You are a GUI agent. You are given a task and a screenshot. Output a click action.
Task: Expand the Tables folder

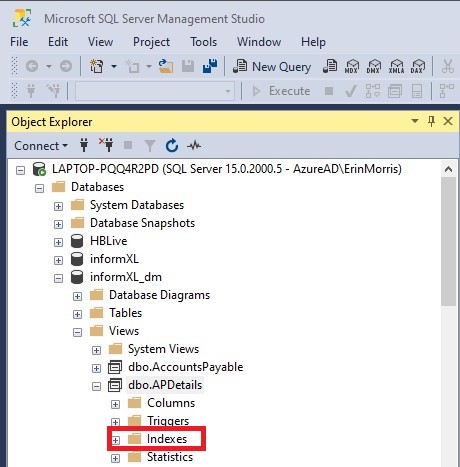click(77, 314)
